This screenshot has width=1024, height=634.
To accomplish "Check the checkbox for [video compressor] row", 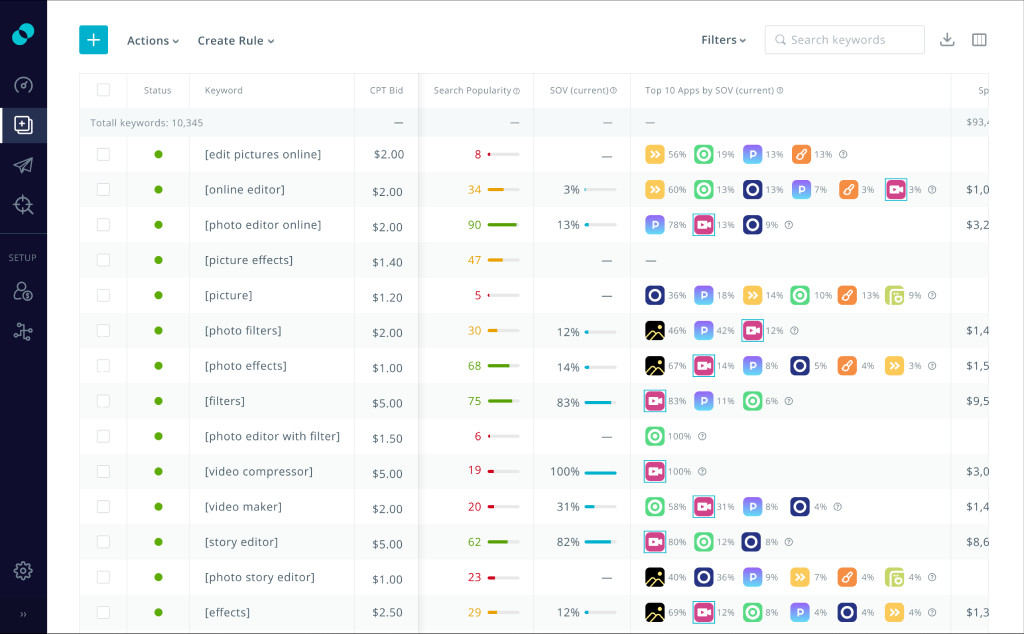I will [x=103, y=471].
